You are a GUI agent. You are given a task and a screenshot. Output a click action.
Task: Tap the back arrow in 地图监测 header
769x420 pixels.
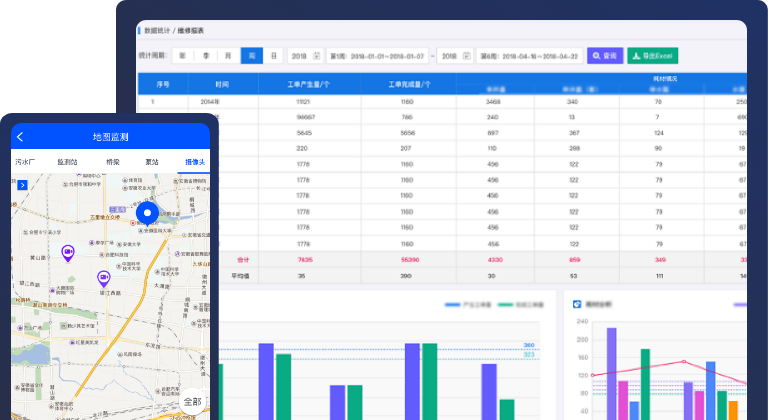pos(20,137)
